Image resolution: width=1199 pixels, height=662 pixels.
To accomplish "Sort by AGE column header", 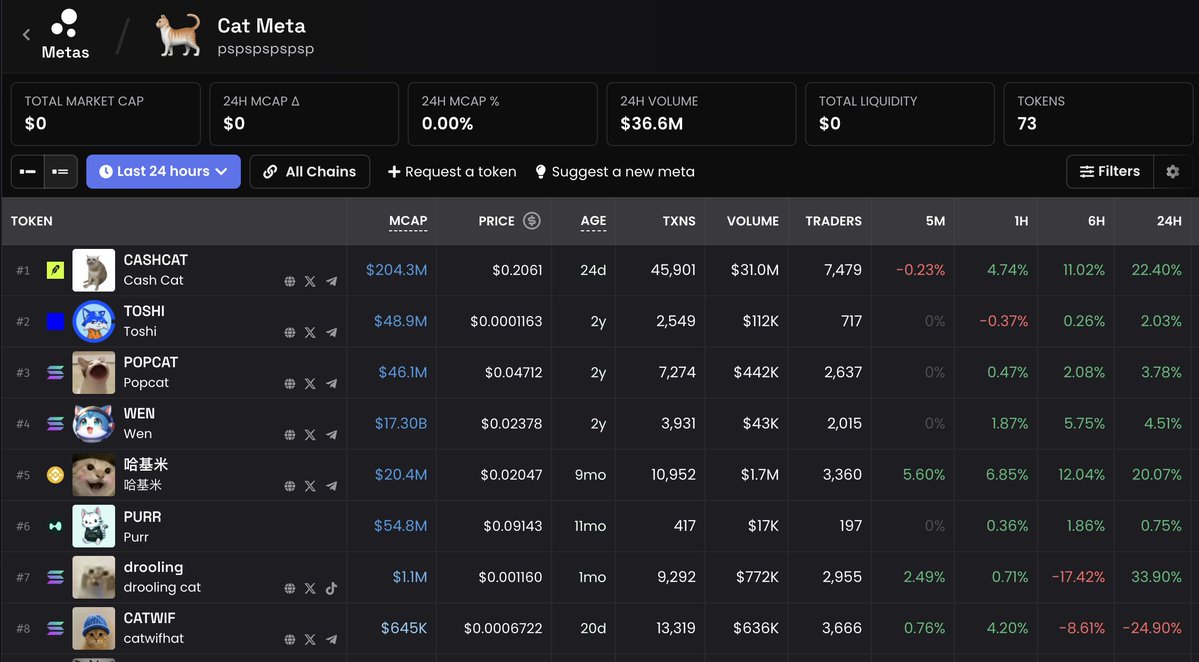I will (x=593, y=221).
